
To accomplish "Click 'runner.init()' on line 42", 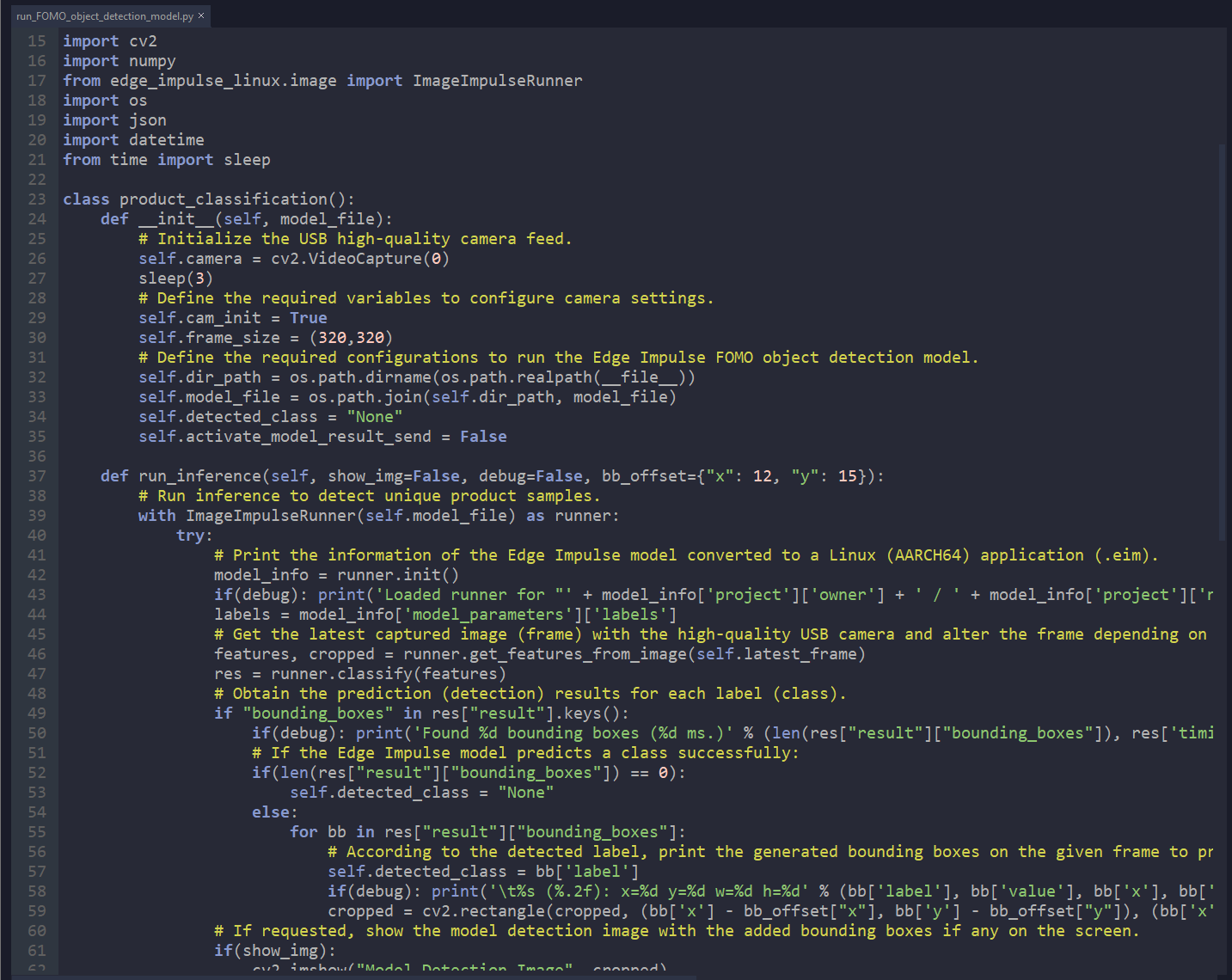I will tap(398, 575).
